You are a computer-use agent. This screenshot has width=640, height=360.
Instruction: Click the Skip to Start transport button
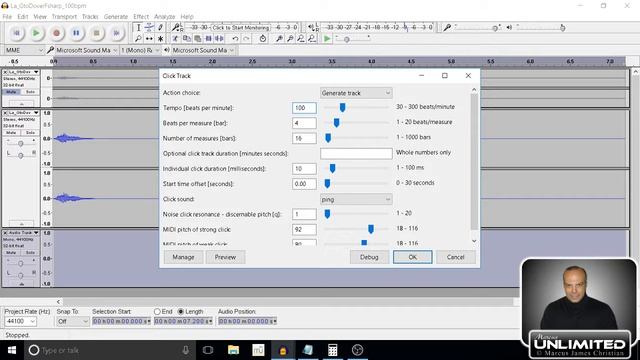tap(17, 33)
